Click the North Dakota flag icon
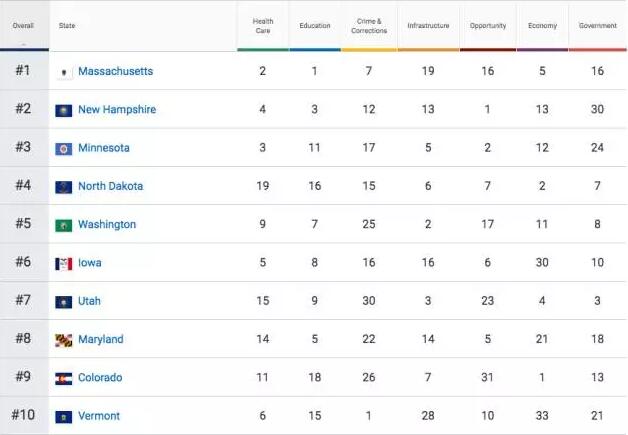The width and height of the screenshot is (628, 435). click(x=64, y=187)
